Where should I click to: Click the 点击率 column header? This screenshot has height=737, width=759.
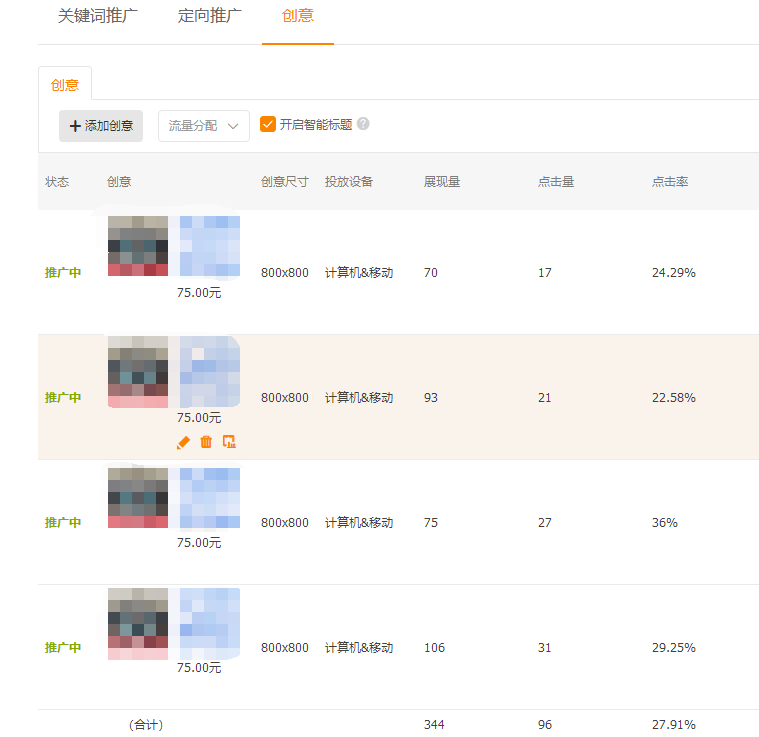coord(670,182)
